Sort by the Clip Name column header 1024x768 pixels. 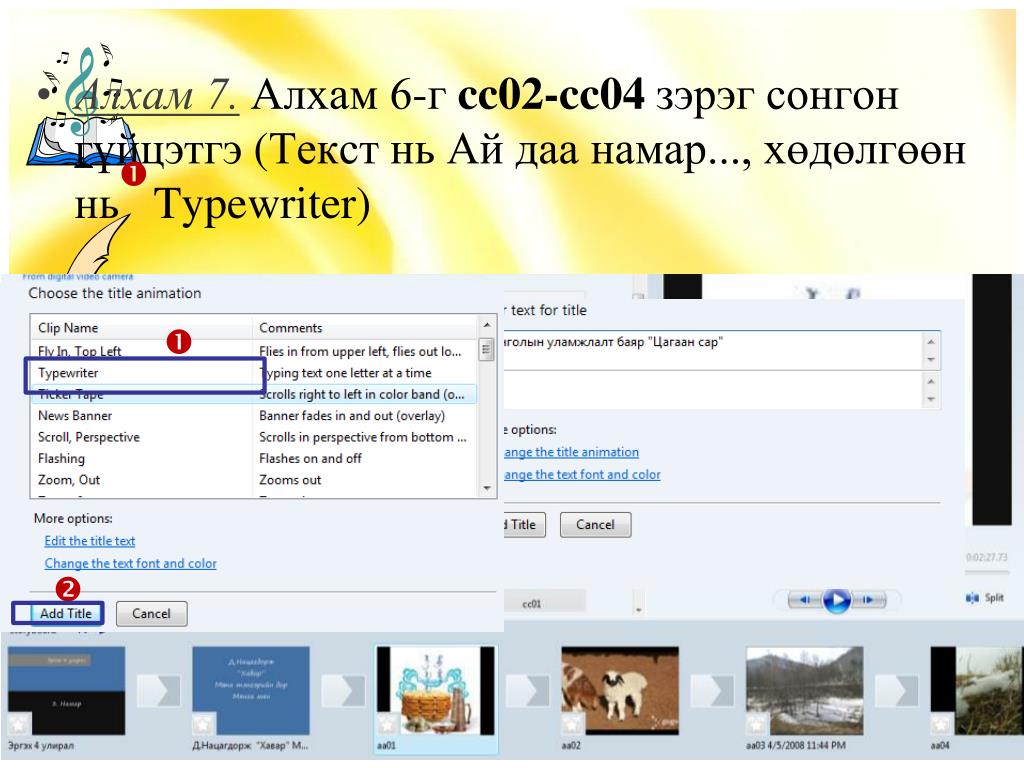[141, 328]
